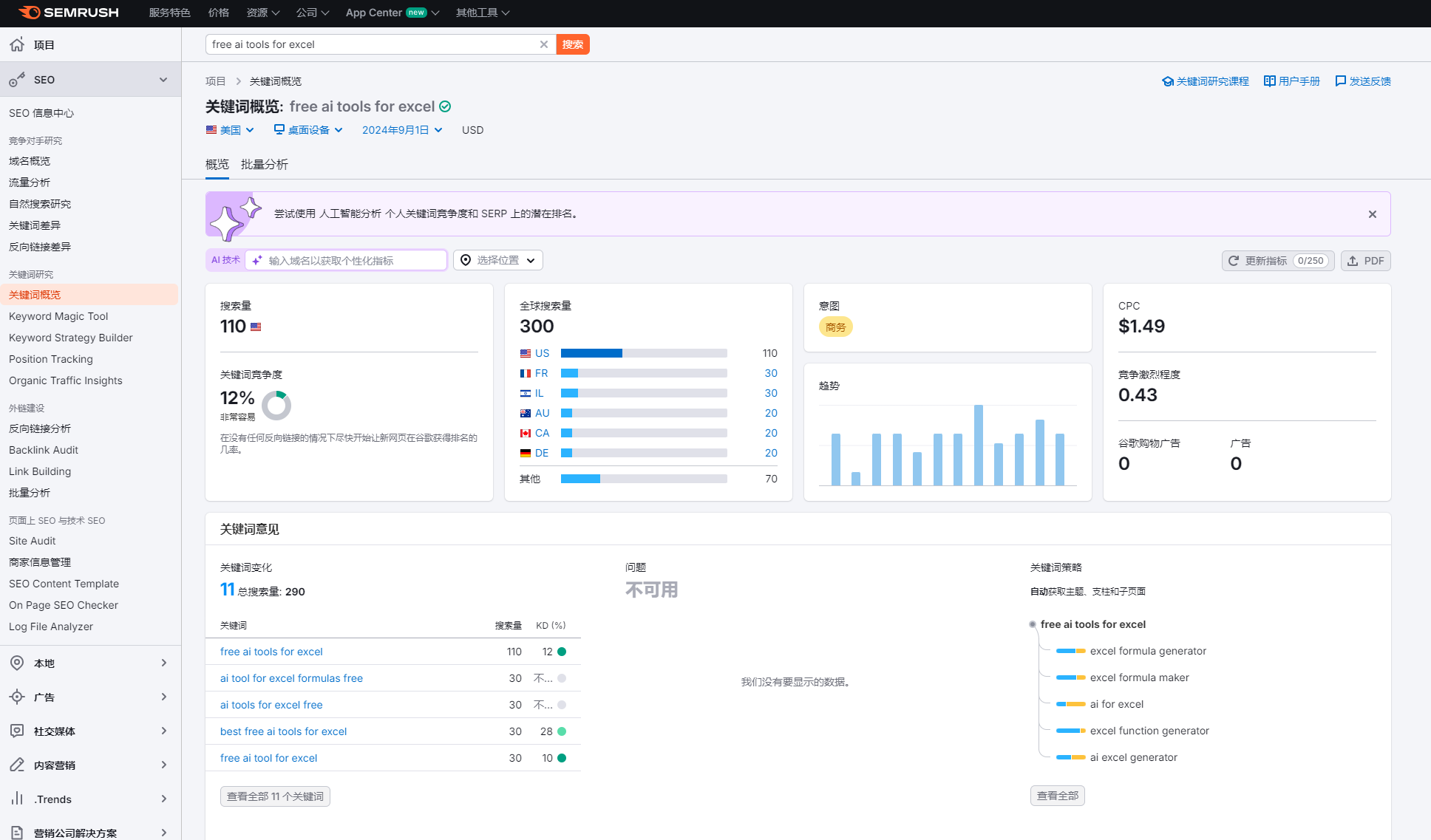1431x840 pixels.
Task: Click the .Trends bar chart icon
Action: click(17, 799)
